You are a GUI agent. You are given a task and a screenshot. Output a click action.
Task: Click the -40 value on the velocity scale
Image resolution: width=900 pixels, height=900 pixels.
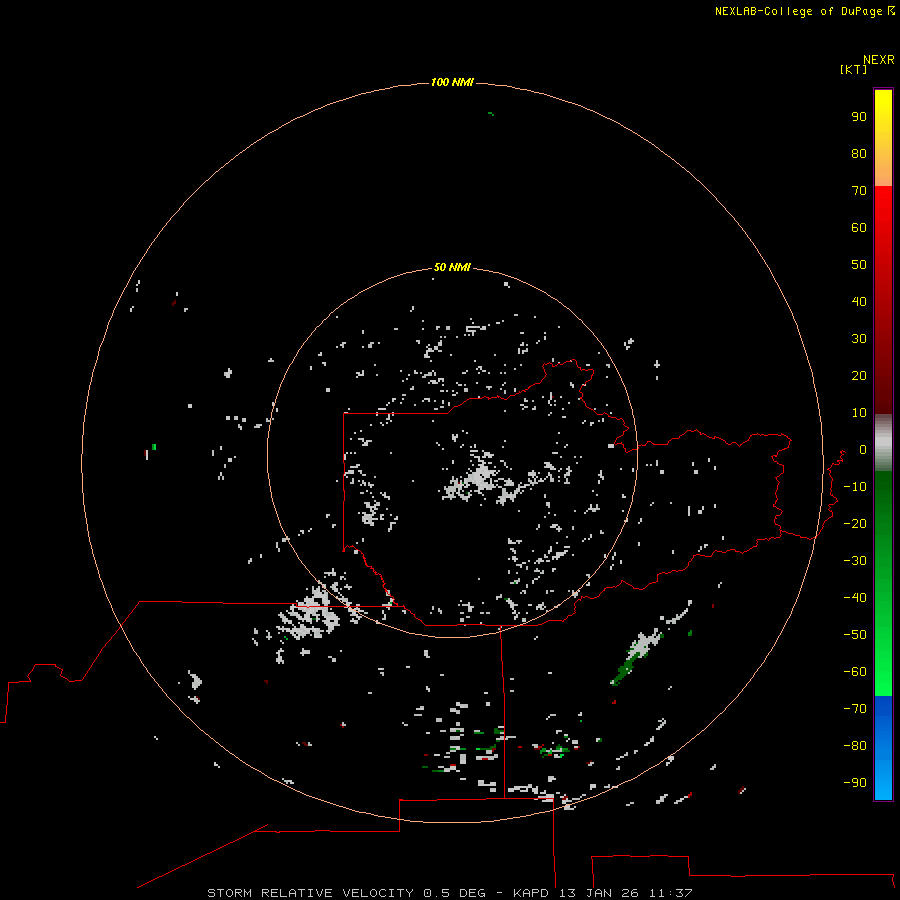pos(855,598)
